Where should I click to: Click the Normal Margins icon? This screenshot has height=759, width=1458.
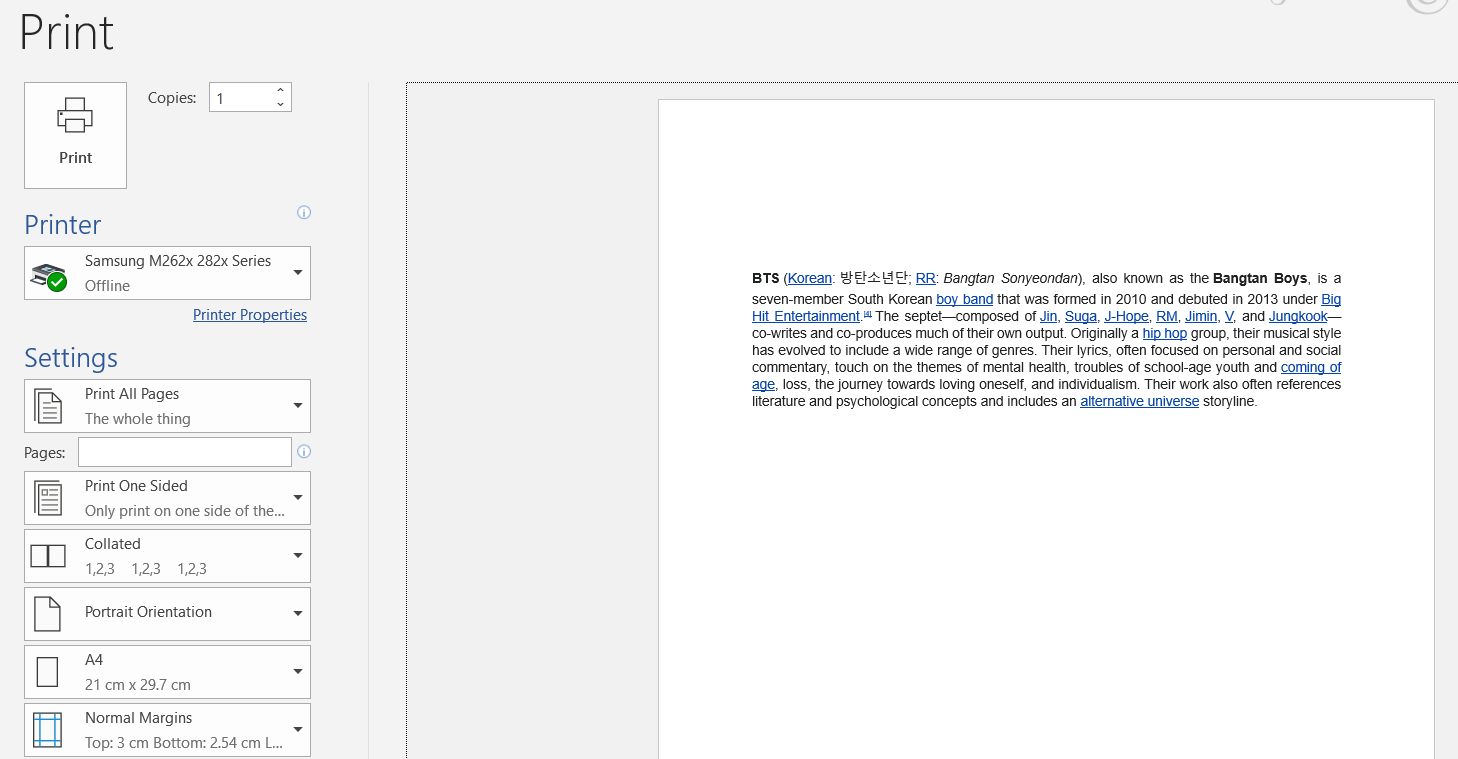coord(48,730)
